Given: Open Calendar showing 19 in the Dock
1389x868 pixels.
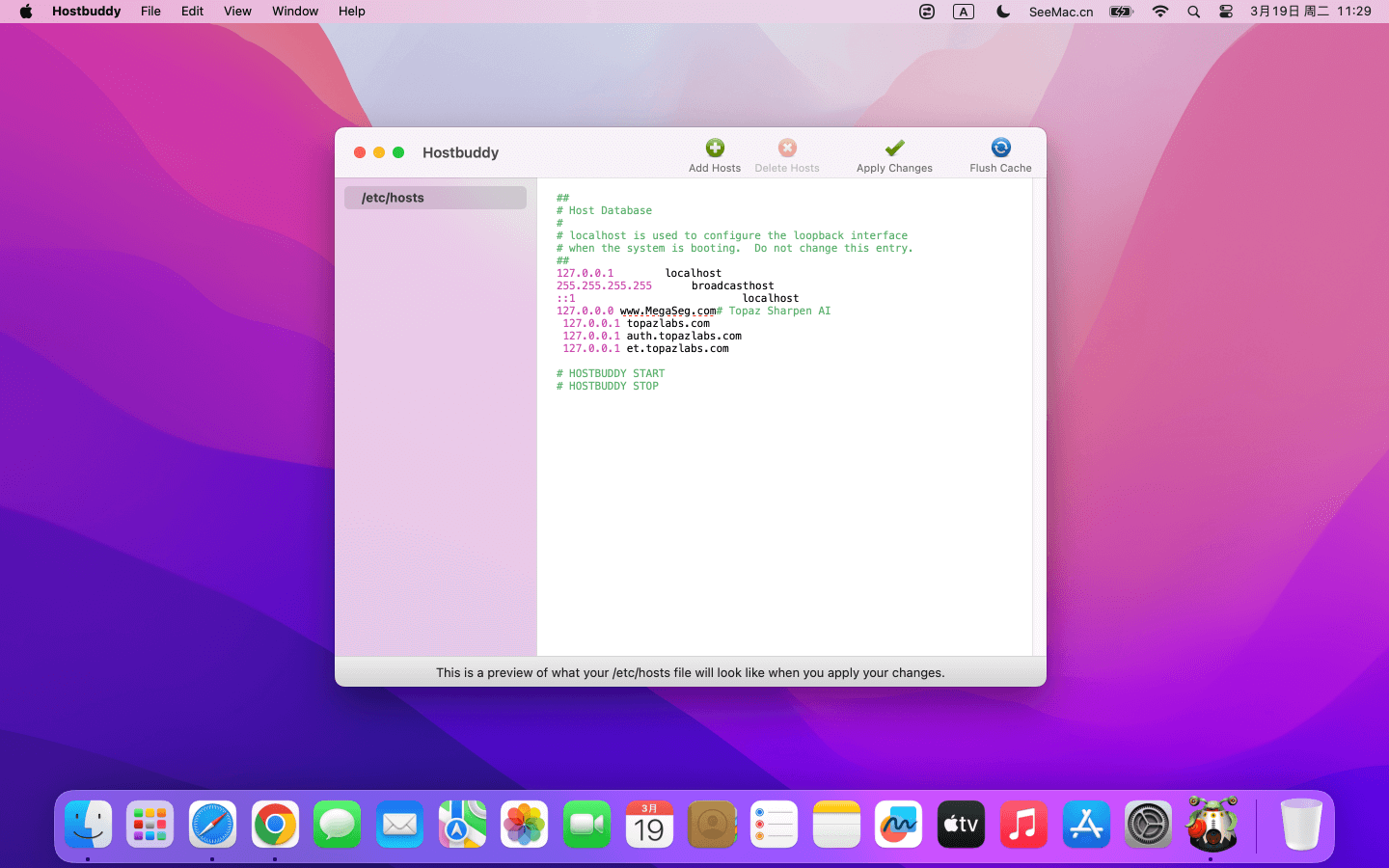Looking at the screenshot, I should (x=649, y=825).
